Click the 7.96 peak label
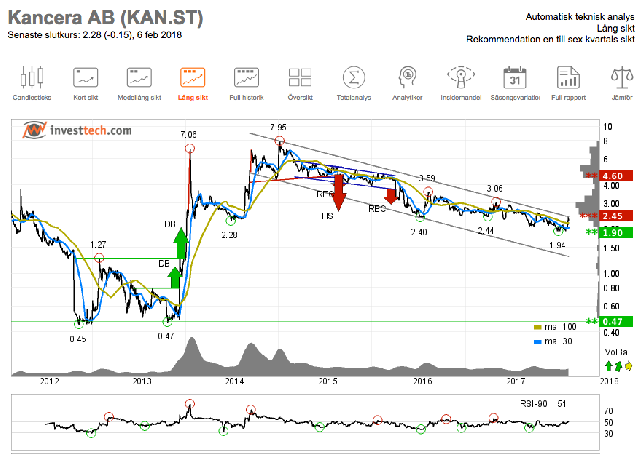This screenshot has height=454, width=640. tap(278, 127)
